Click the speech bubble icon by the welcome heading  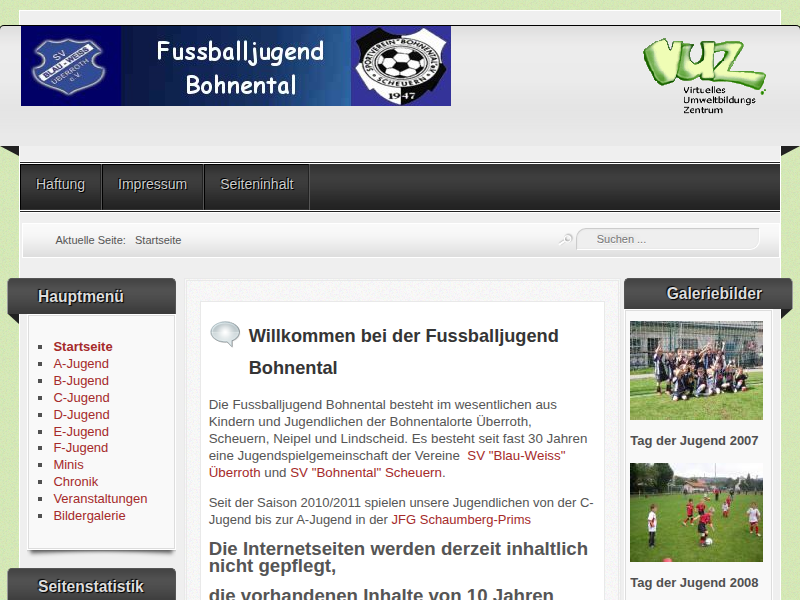225,334
